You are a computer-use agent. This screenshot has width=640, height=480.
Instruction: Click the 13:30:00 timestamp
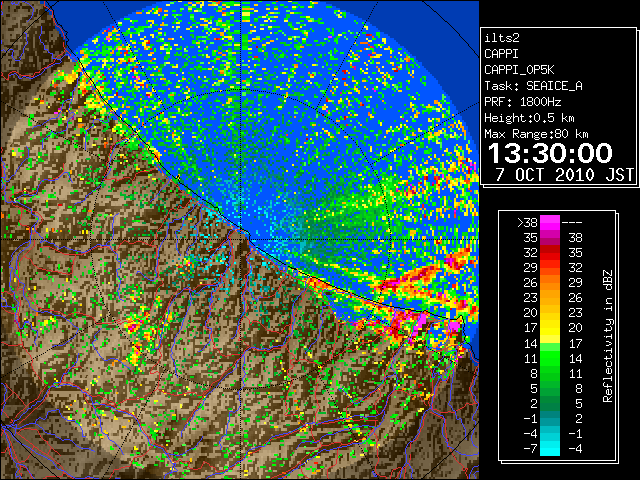pyautogui.click(x=550, y=153)
